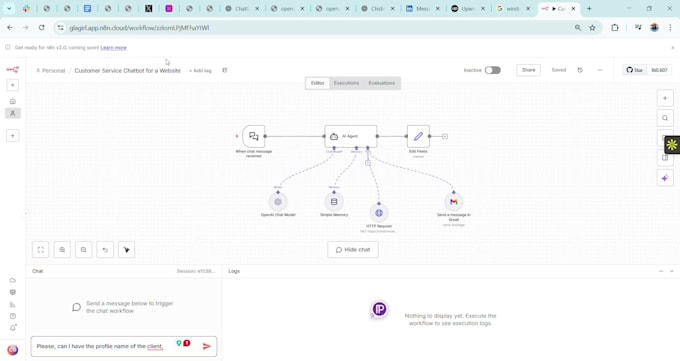Open the database icon in the sidebar
The height and width of the screenshot is (361, 680).
pyautogui.click(x=13, y=292)
